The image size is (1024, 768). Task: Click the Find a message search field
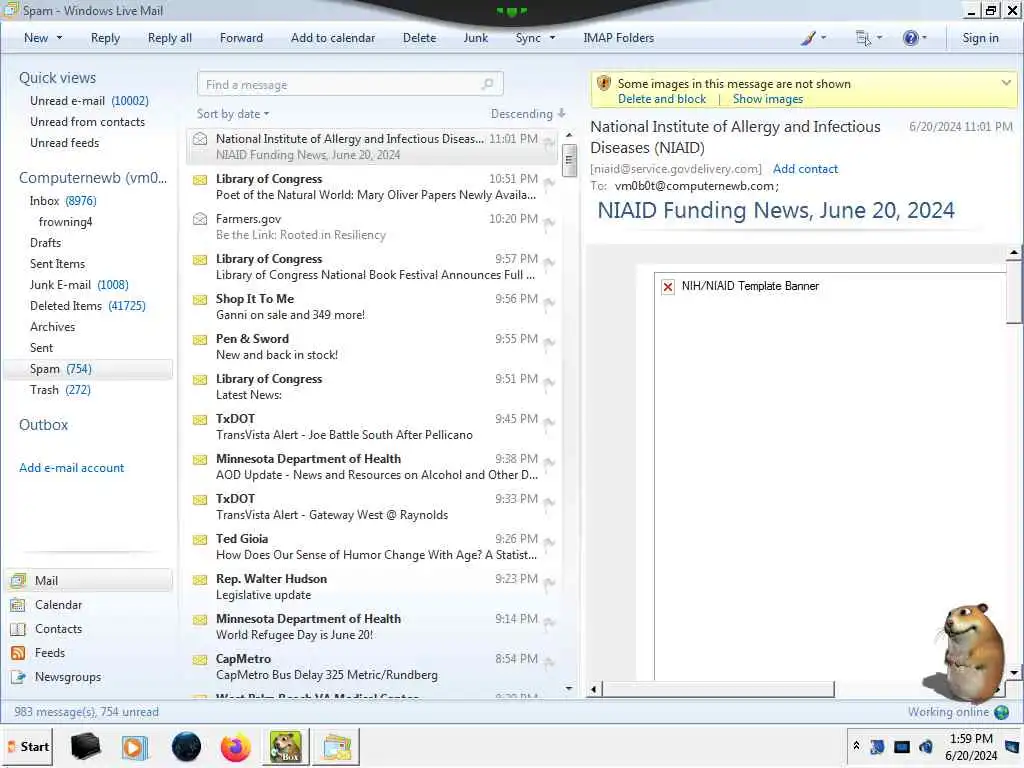[x=350, y=84]
